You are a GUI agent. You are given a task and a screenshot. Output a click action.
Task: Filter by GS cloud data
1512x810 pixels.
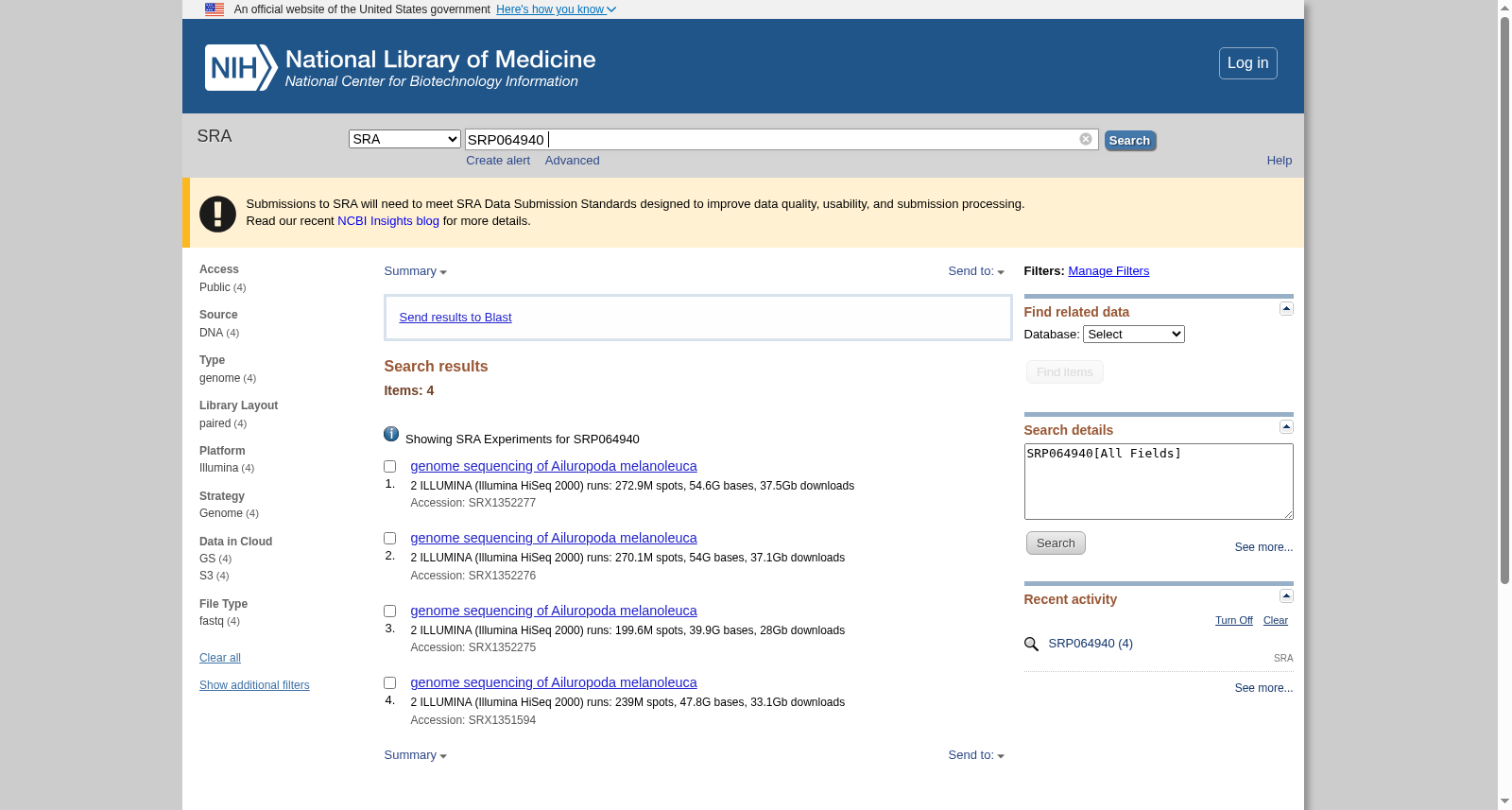tap(207, 559)
